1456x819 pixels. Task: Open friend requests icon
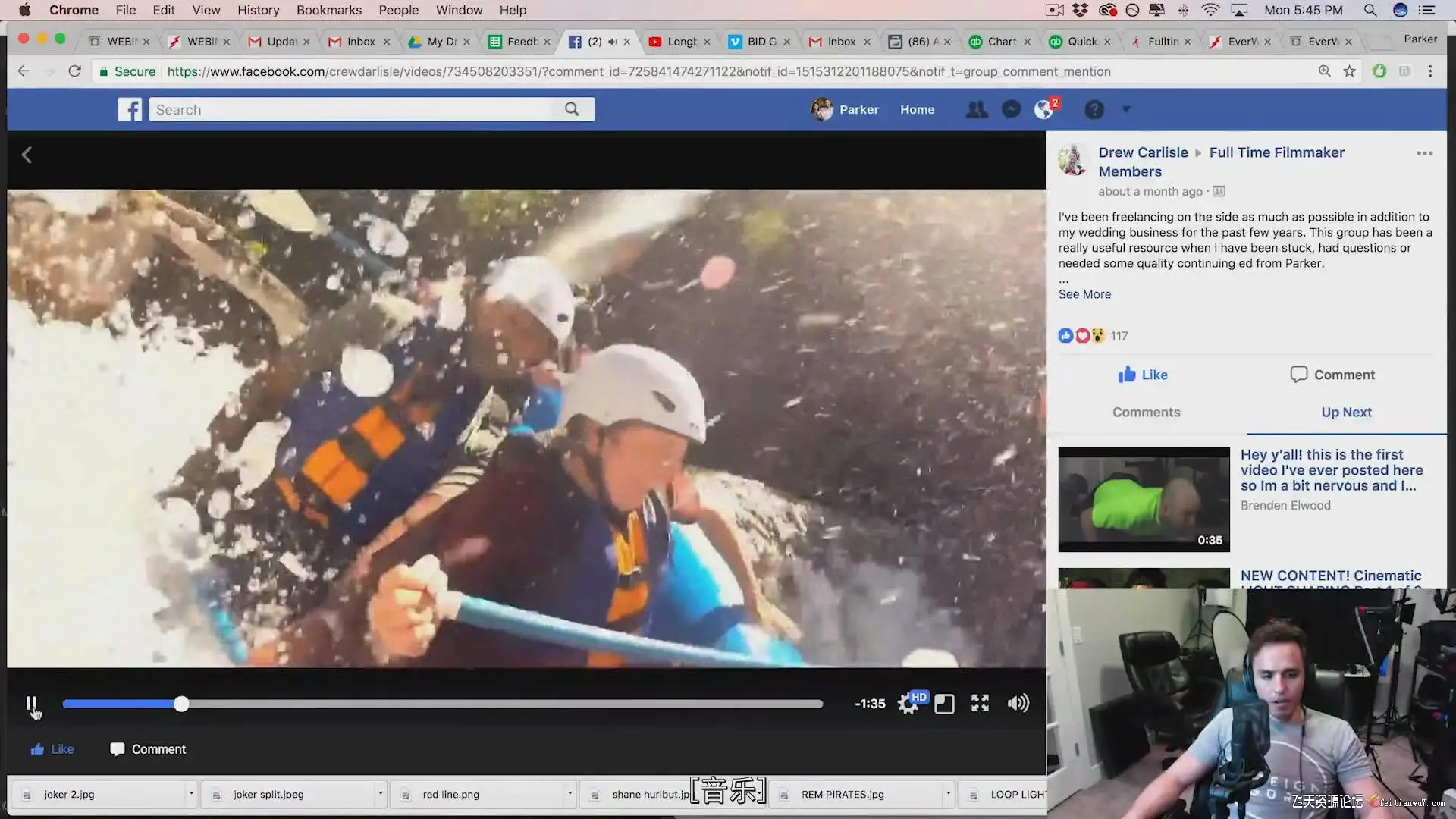click(x=977, y=110)
